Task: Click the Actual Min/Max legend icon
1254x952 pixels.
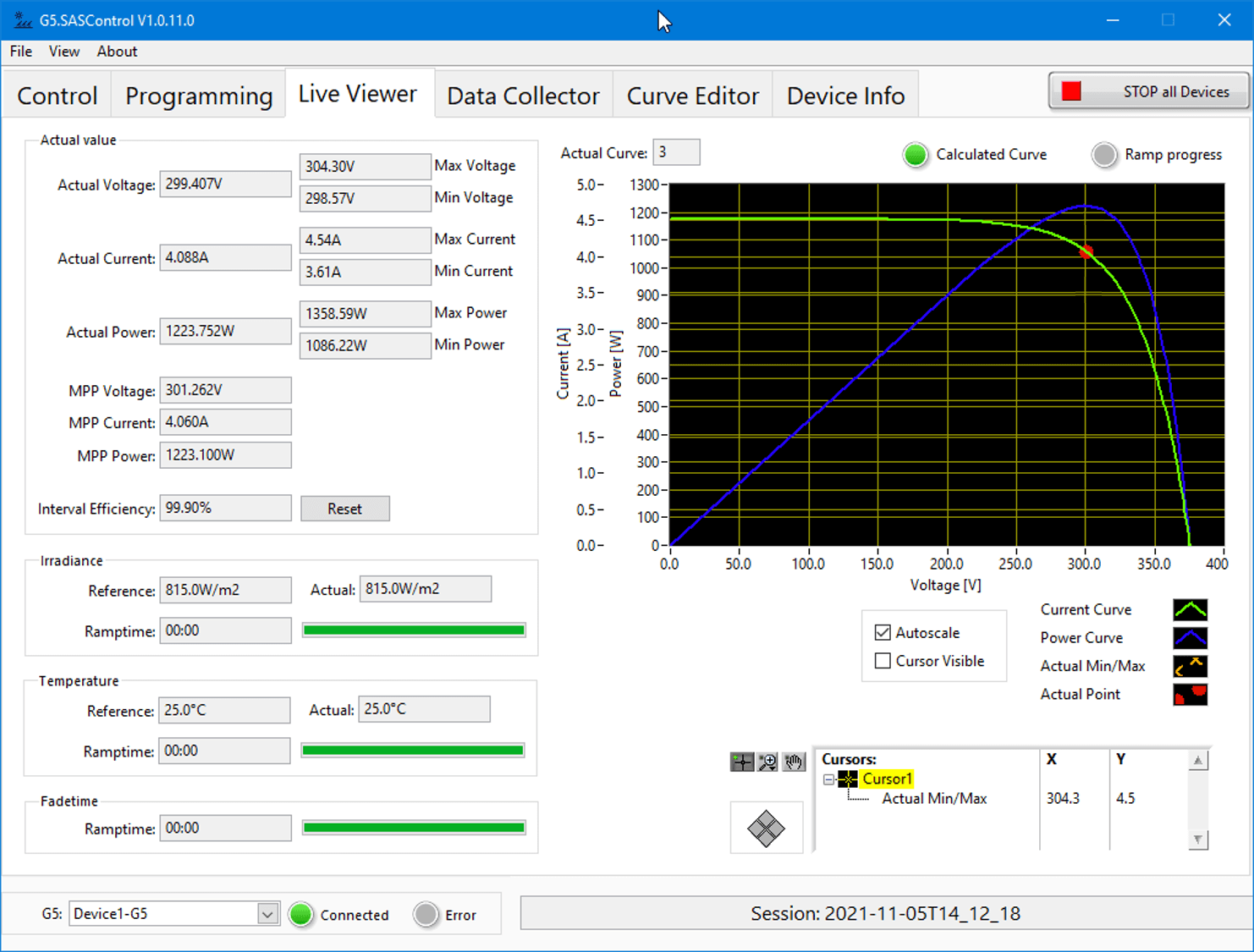Action: (1190, 666)
